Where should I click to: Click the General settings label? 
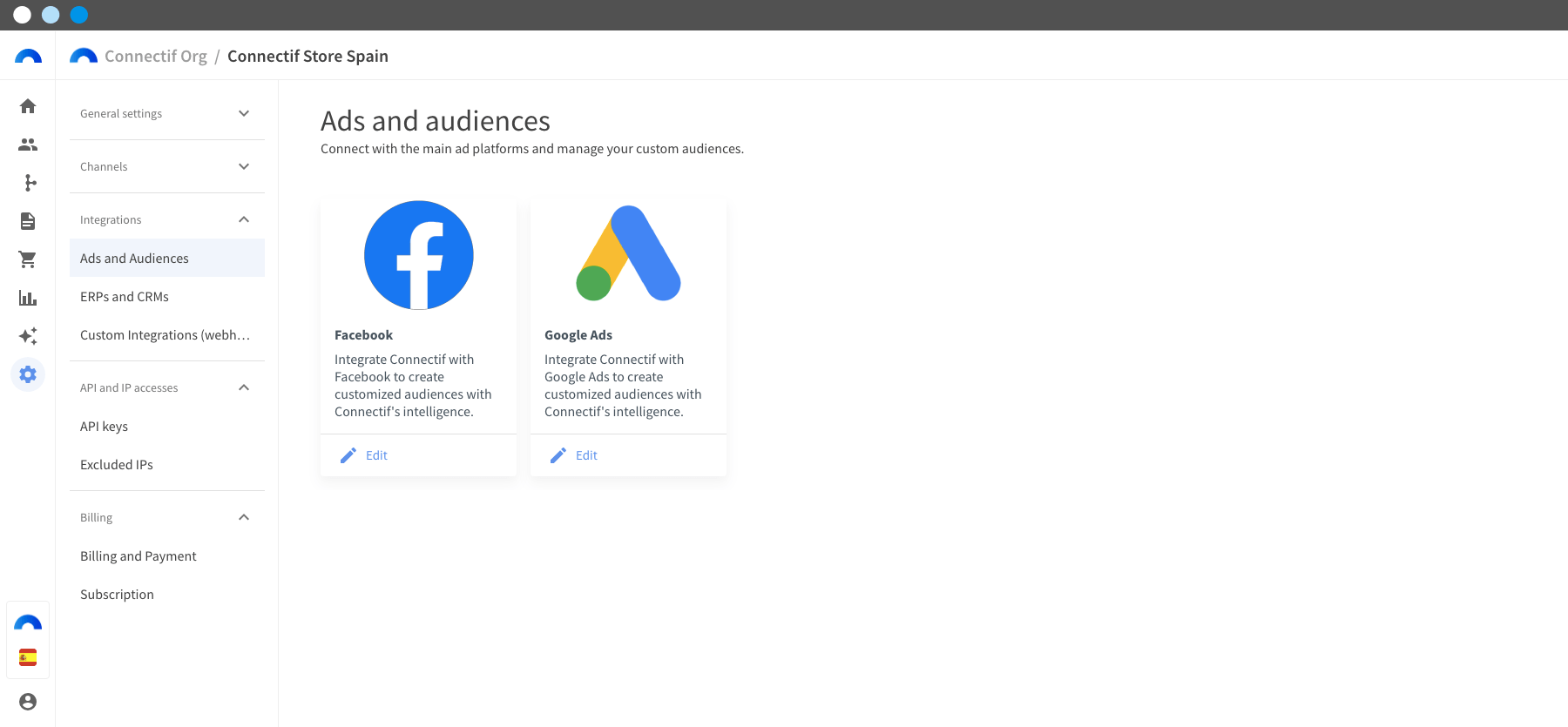(121, 113)
